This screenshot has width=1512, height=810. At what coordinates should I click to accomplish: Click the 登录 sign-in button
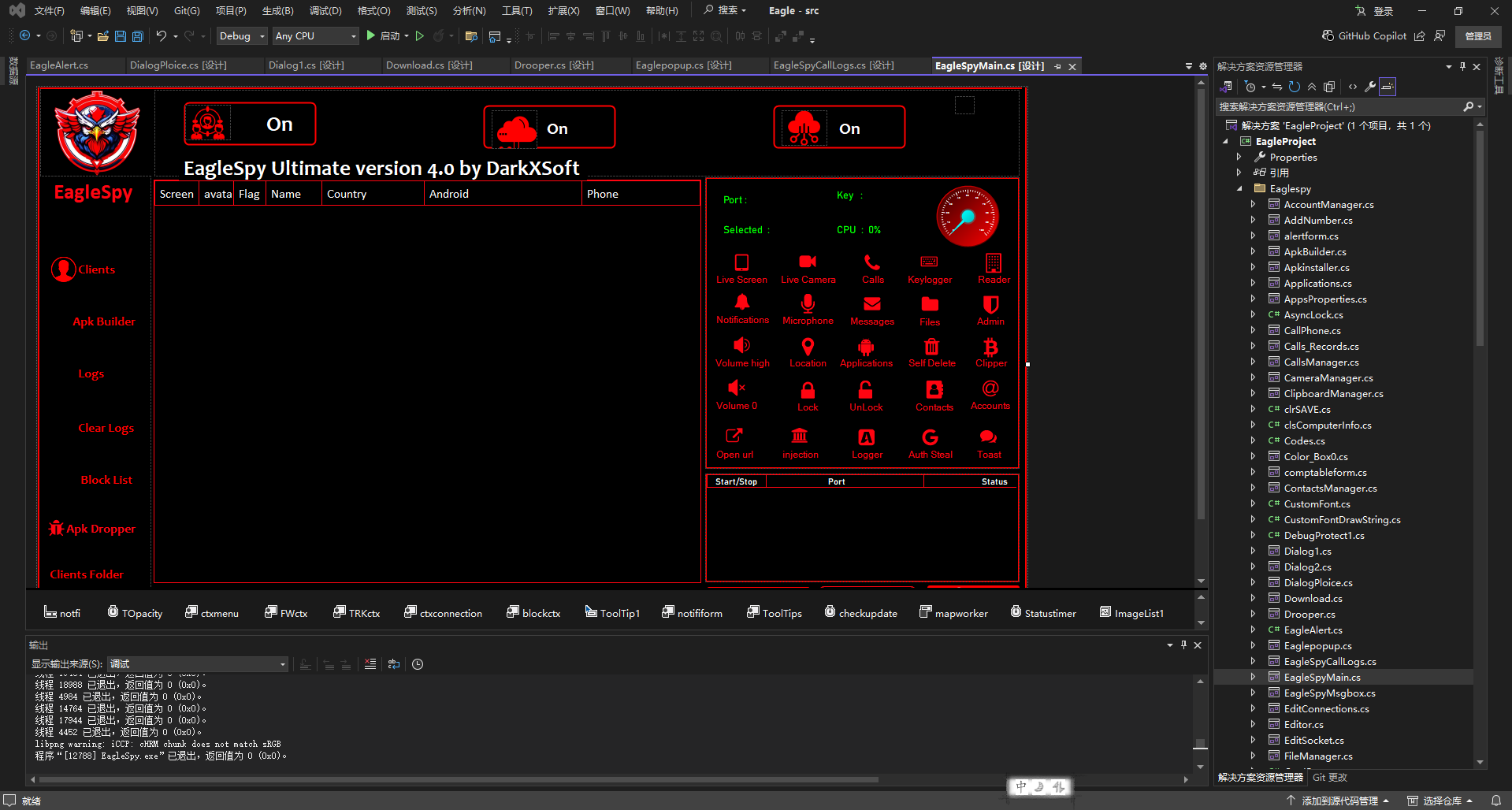[x=1375, y=11]
